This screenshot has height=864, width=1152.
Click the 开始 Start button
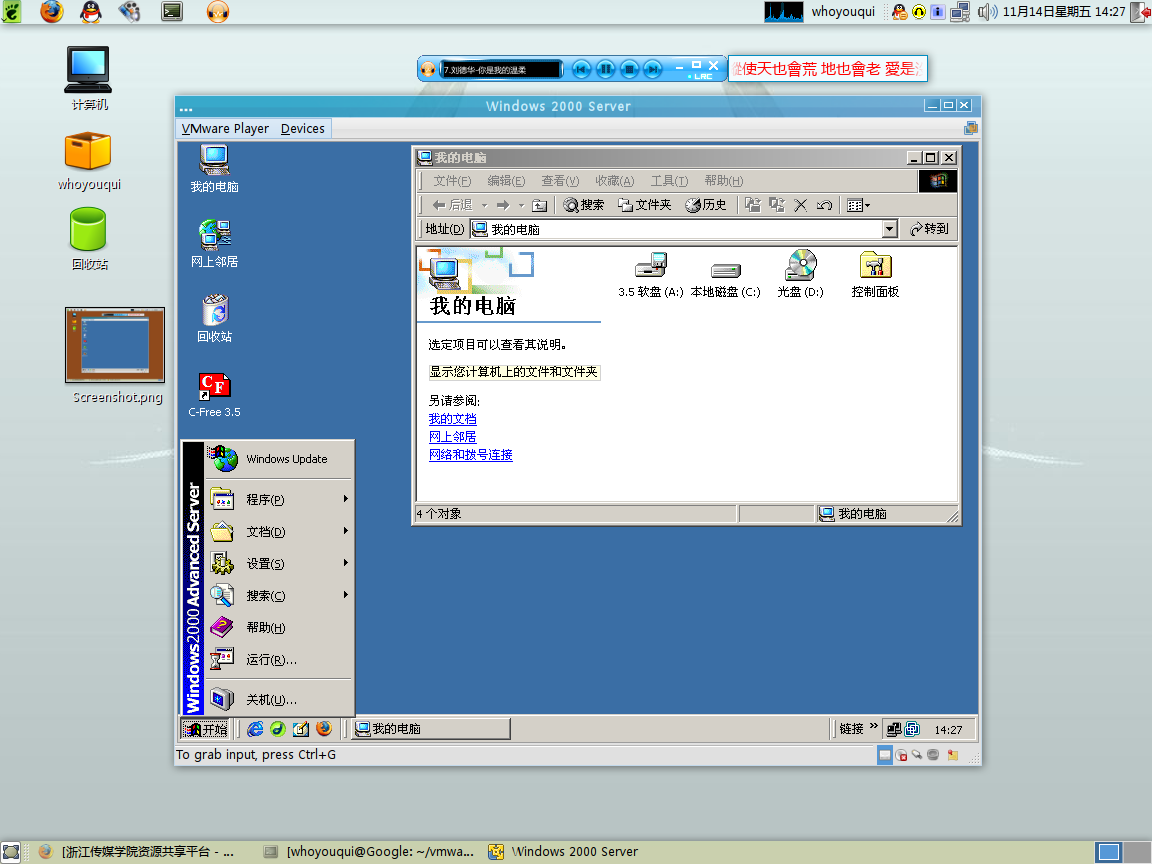click(206, 729)
